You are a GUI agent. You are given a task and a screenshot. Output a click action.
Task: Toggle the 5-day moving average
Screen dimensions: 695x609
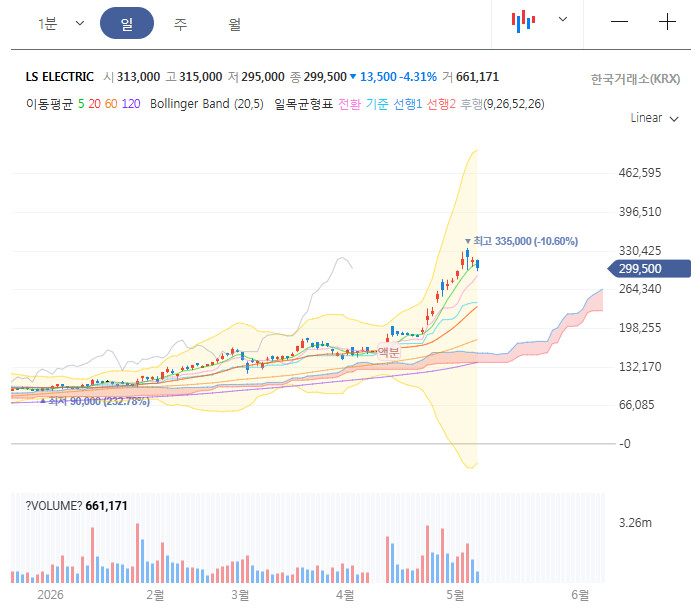[x=81, y=104]
